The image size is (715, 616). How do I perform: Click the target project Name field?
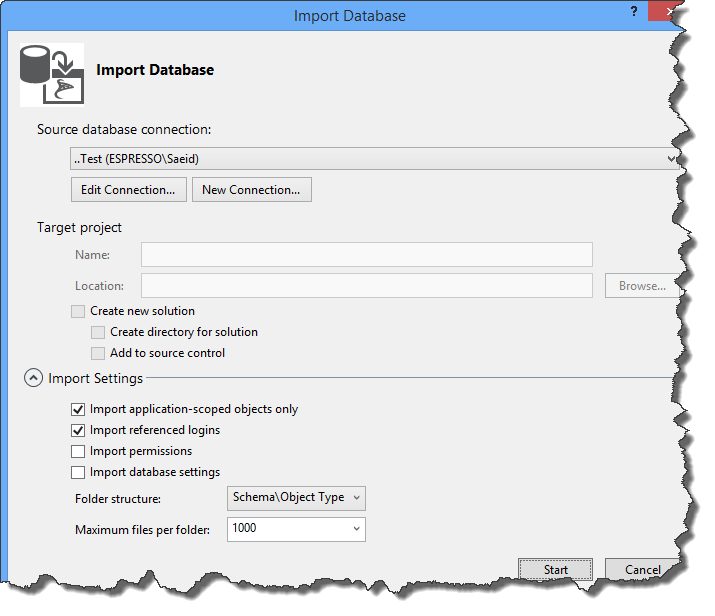coord(367,254)
